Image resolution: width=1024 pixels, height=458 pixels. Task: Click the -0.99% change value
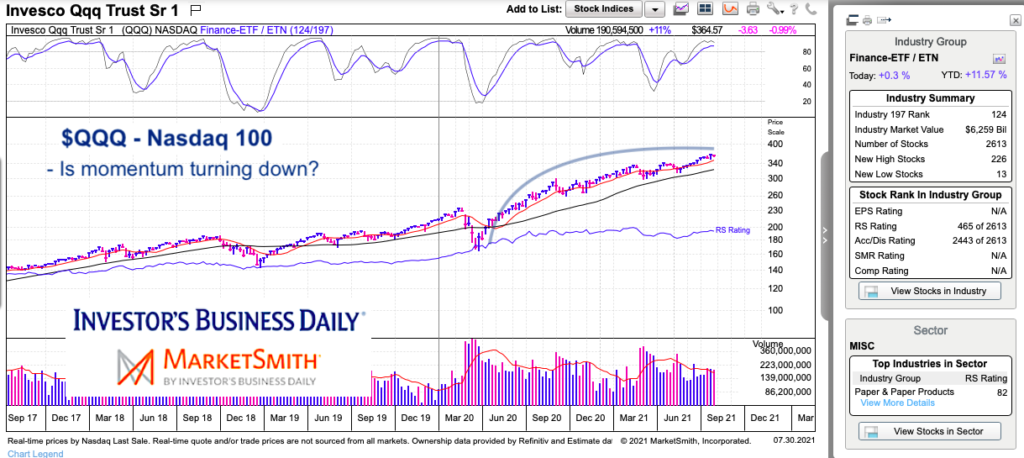(783, 29)
